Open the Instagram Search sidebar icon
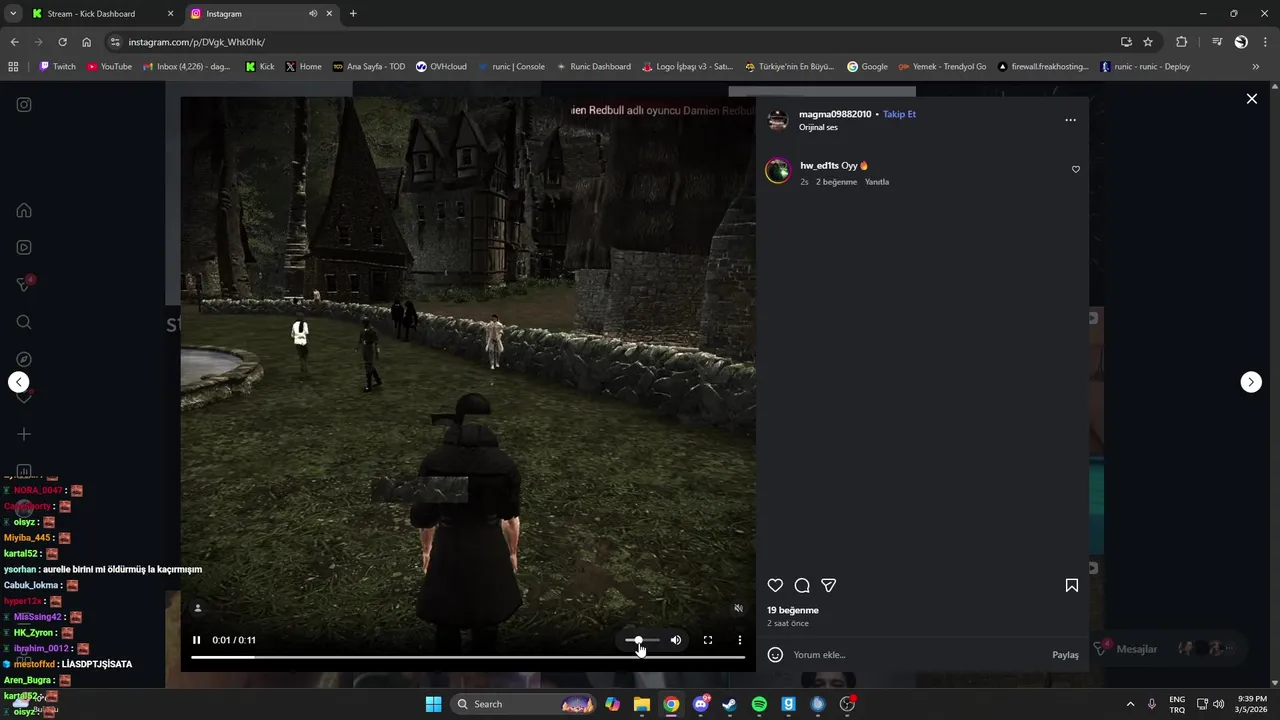Image resolution: width=1280 pixels, height=720 pixels. click(24, 322)
